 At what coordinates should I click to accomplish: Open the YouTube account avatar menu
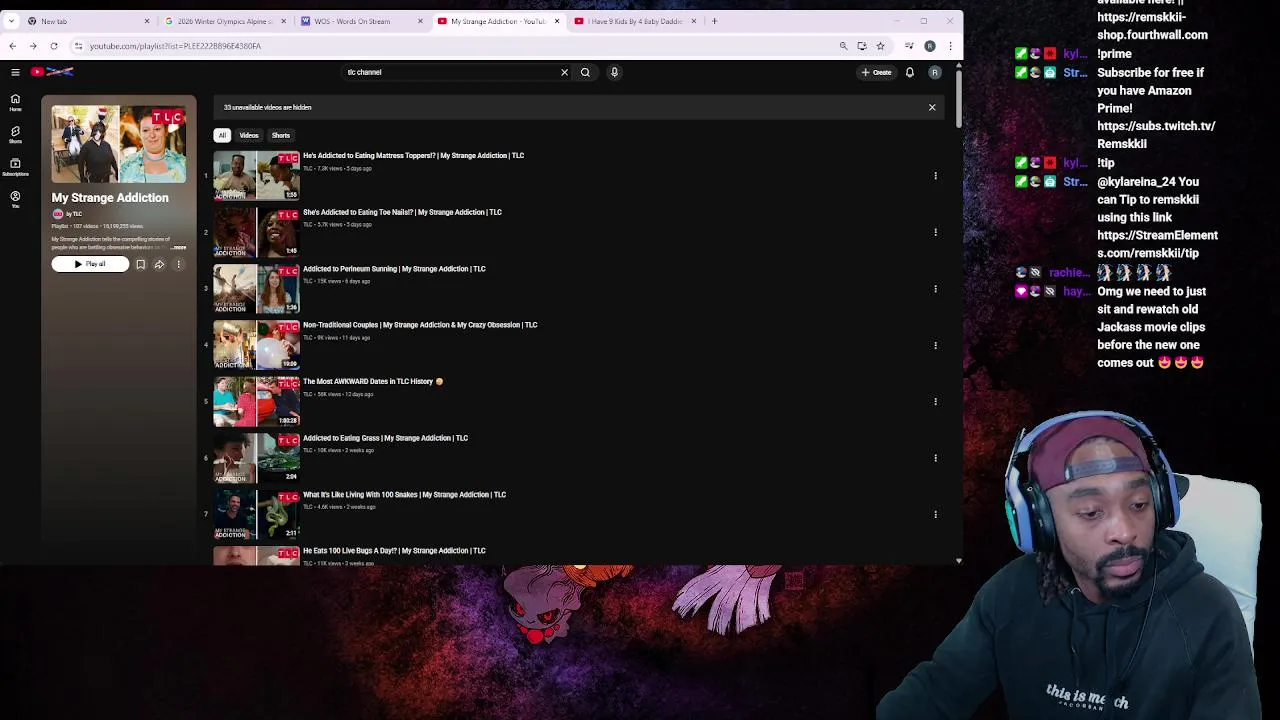(935, 72)
